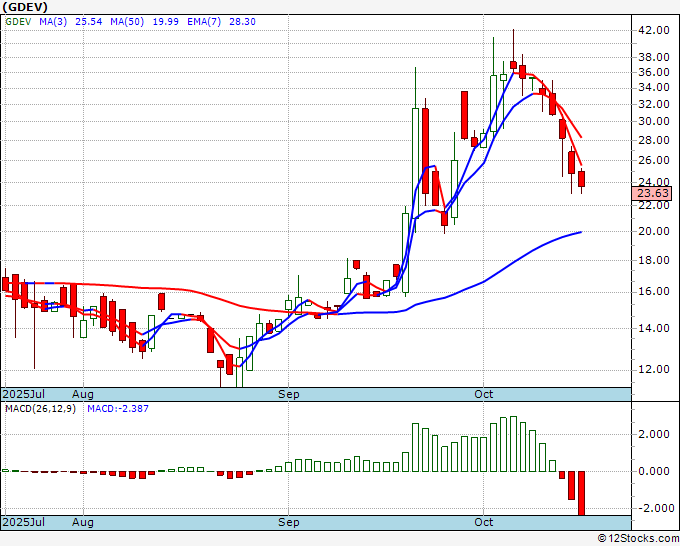Screen dimensions: 680x546
Task: Click the (GDEV) chart title
Action: 25,7
